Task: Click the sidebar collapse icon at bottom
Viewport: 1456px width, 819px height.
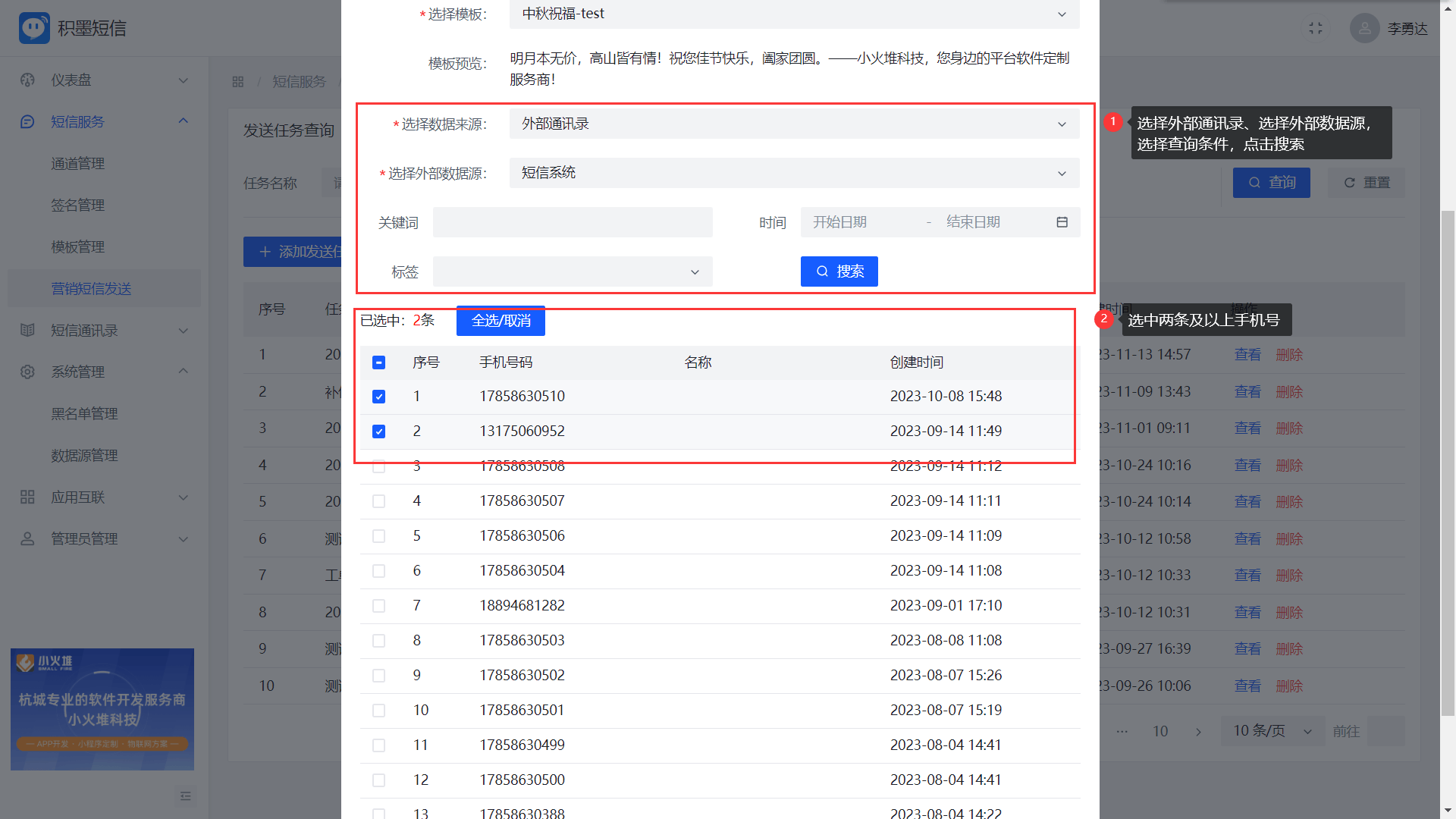Action: pos(186,796)
